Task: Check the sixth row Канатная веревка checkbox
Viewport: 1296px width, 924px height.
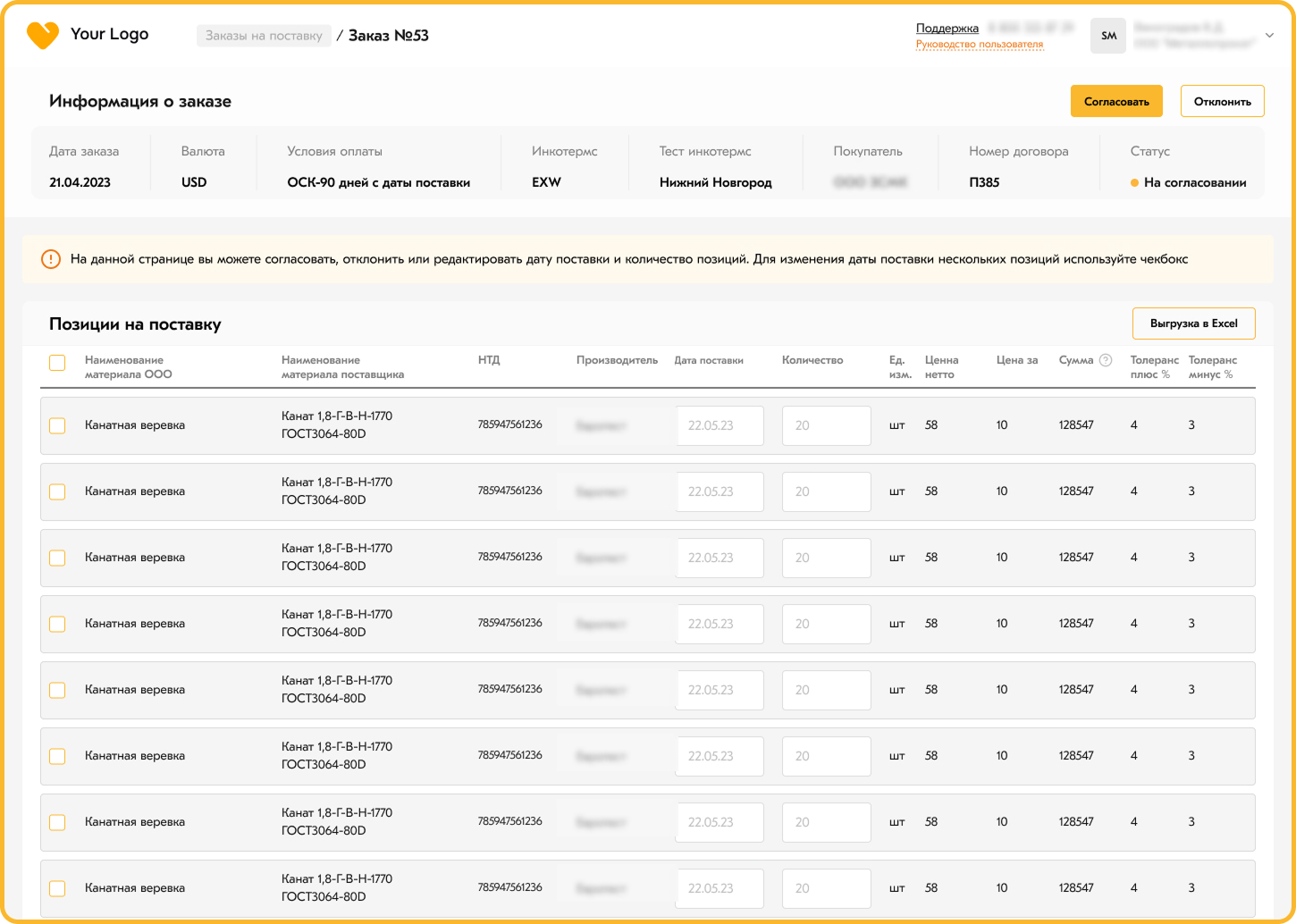Action: click(57, 756)
